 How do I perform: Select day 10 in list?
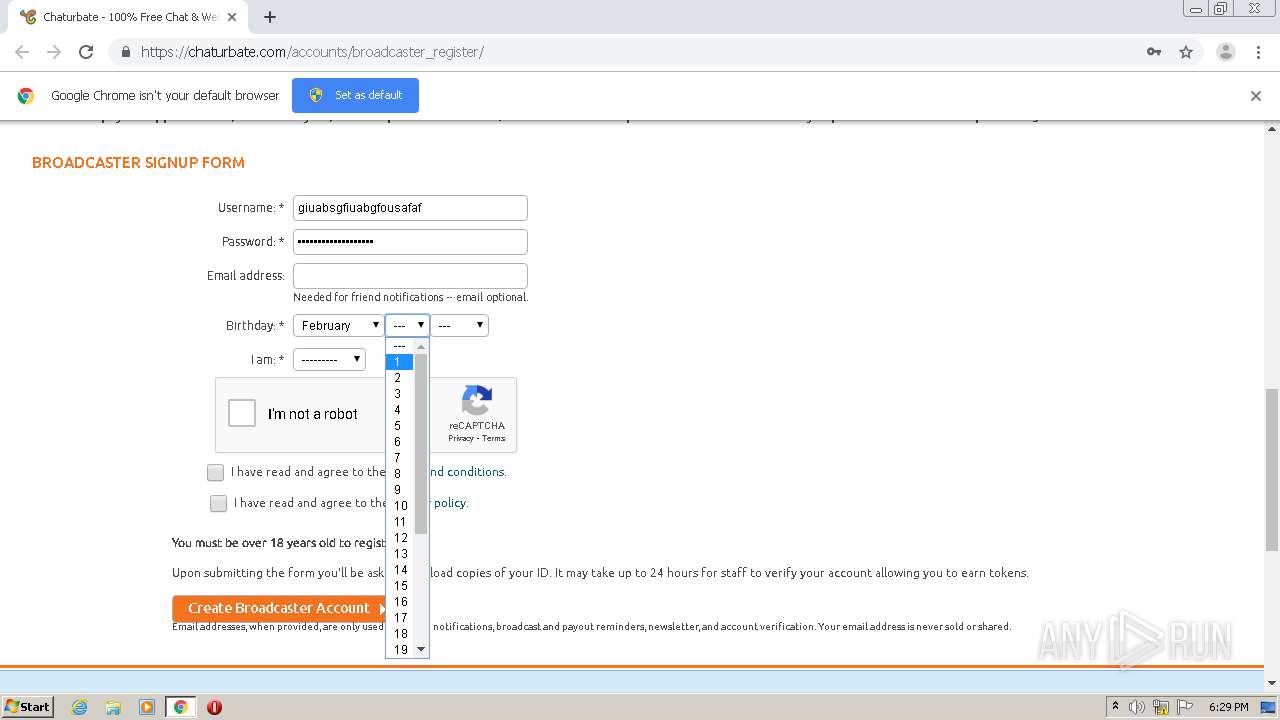pos(400,506)
